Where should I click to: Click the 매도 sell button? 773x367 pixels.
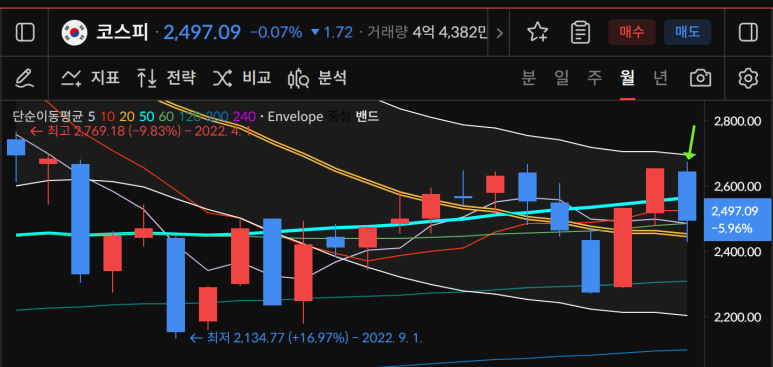tap(687, 33)
